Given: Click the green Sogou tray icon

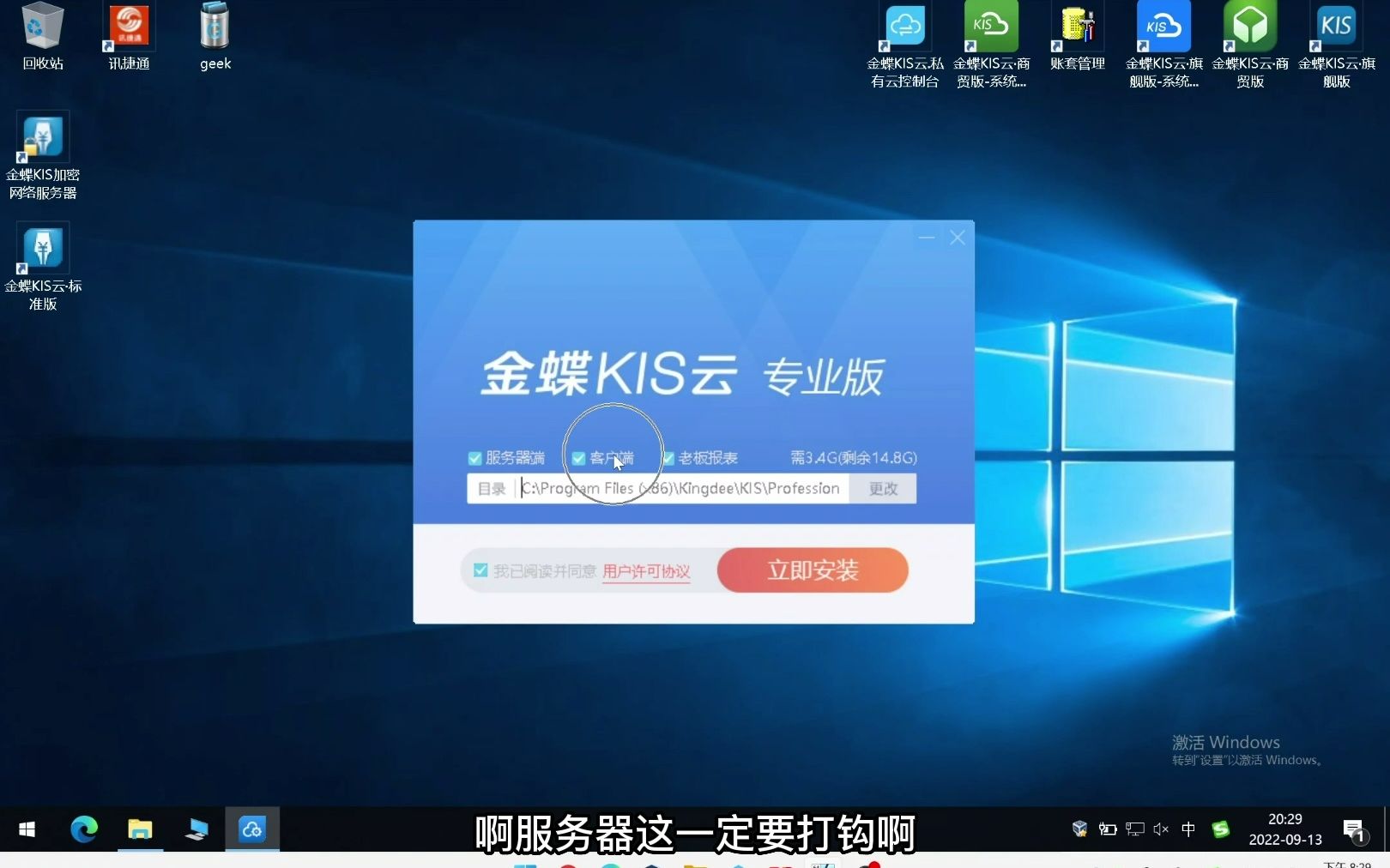Looking at the screenshot, I should click(x=1221, y=829).
